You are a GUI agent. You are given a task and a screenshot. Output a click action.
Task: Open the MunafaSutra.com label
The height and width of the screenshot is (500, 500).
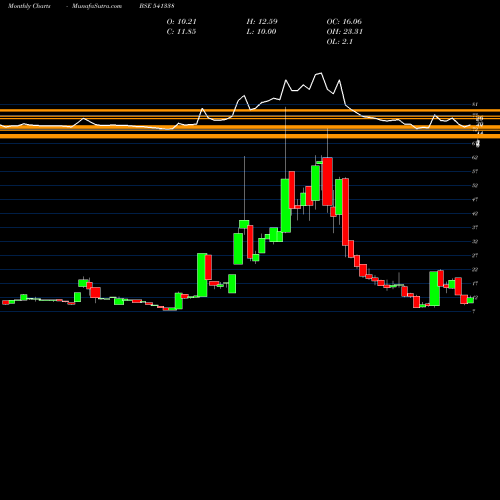(97, 6)
